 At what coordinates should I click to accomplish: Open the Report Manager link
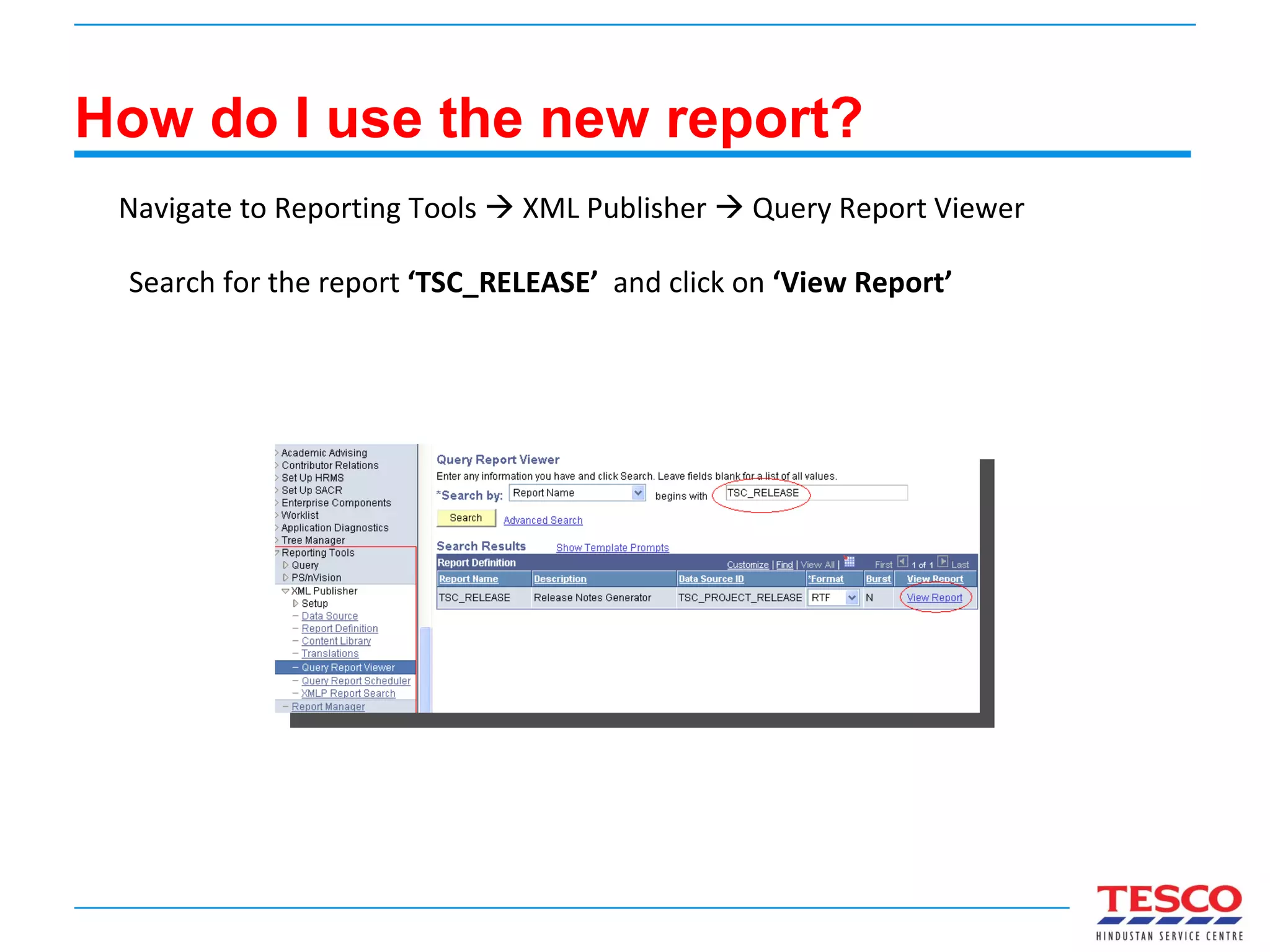[328, 707]
